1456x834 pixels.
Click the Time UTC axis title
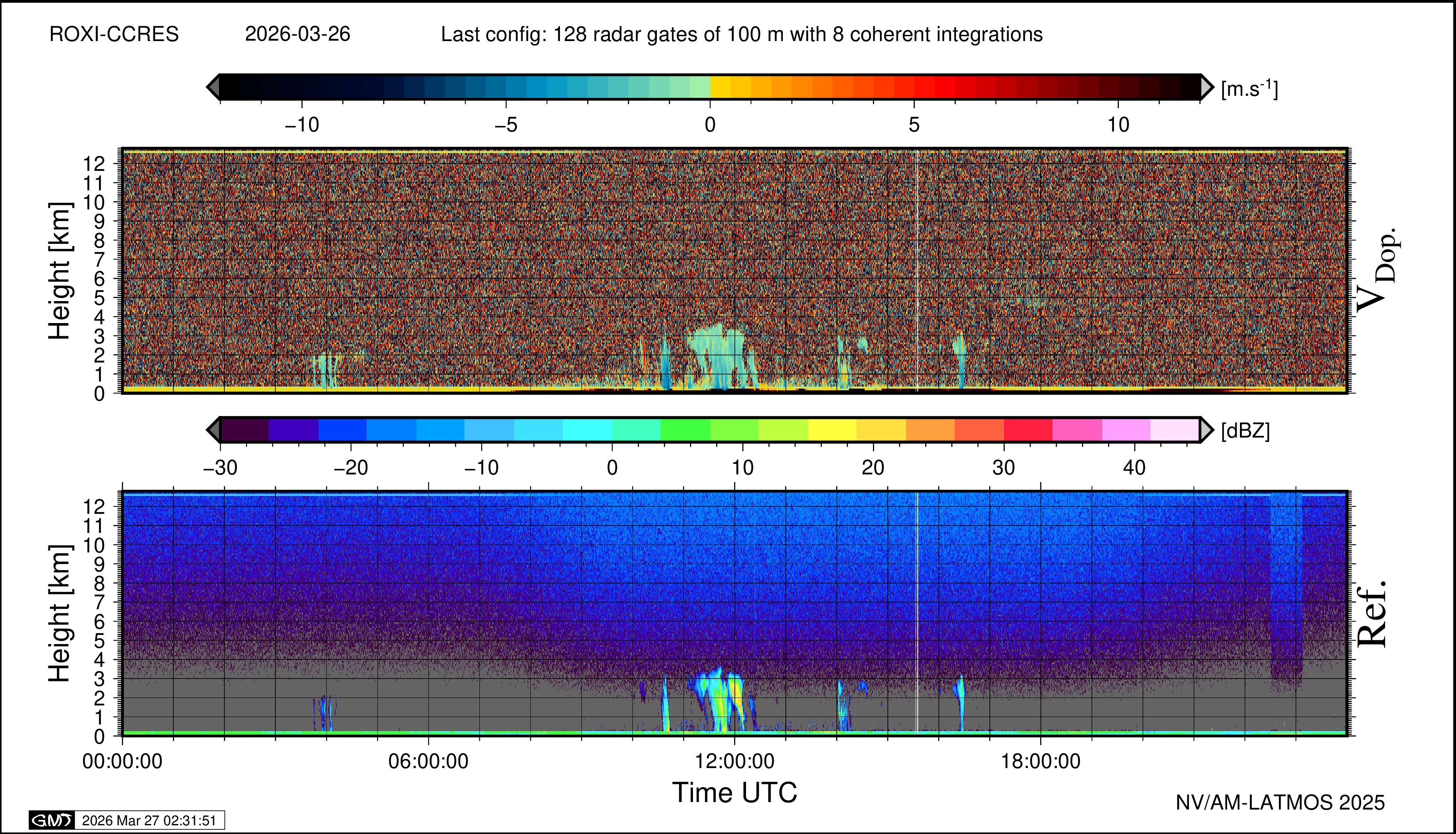tap(734, 793)
